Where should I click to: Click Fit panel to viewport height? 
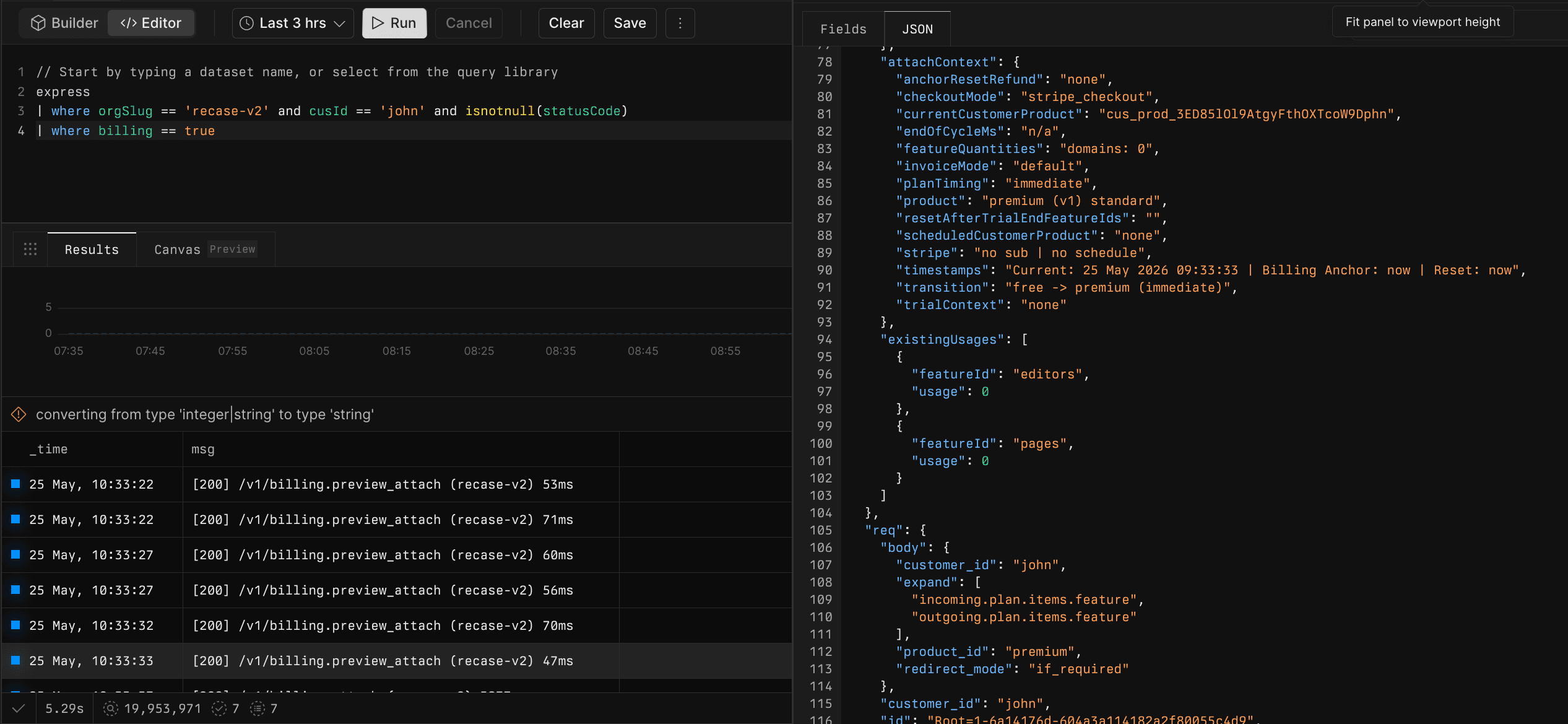pyautogui.click(x=1423, y=22)
